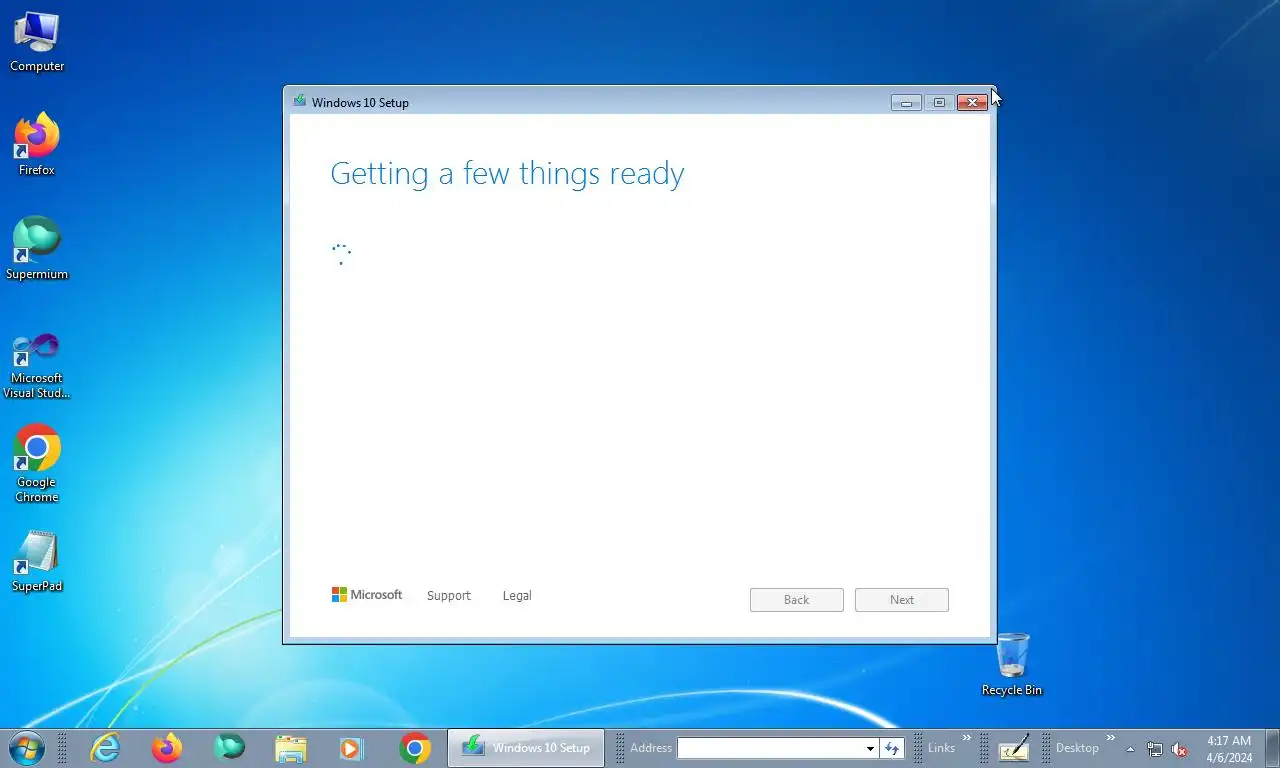This screenshot has height=768, width=1280.
Task: Open the Windows Start menu orb
Action: (26, 748)
